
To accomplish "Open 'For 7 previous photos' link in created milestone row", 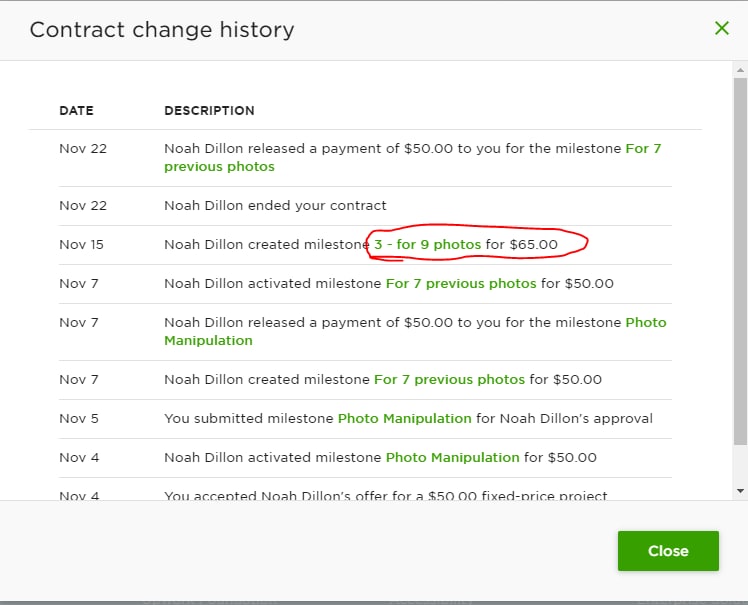I will pyautogui.click(x=449, y=379).
